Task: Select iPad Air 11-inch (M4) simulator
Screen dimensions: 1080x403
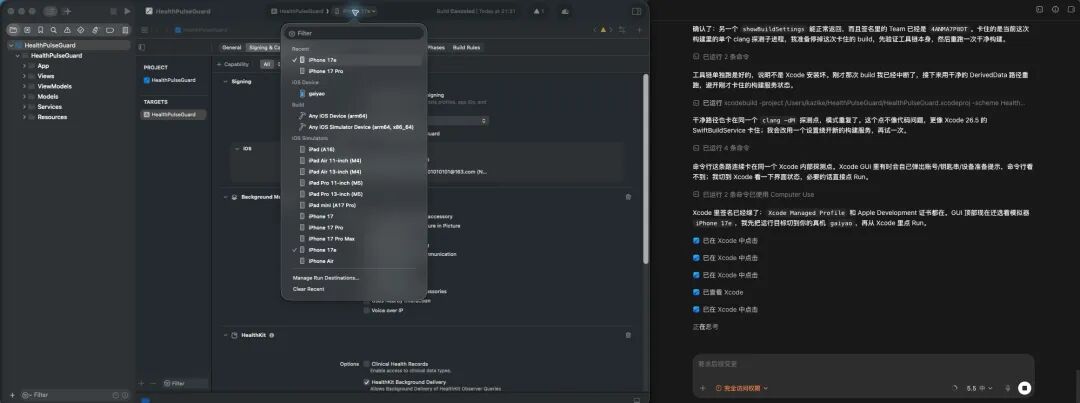Action: click(x=355, y=161)
